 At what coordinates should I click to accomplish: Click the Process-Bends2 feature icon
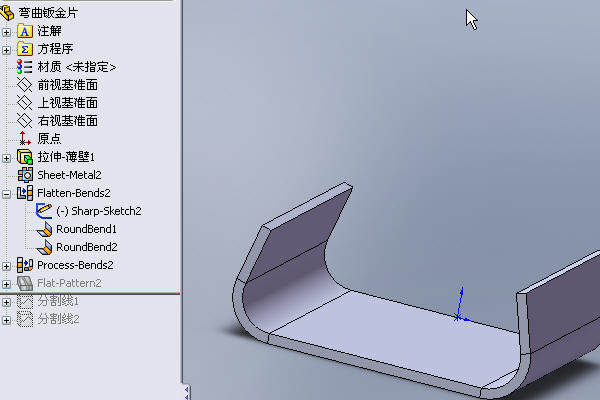pyautogui.click(x=25, y=265)
